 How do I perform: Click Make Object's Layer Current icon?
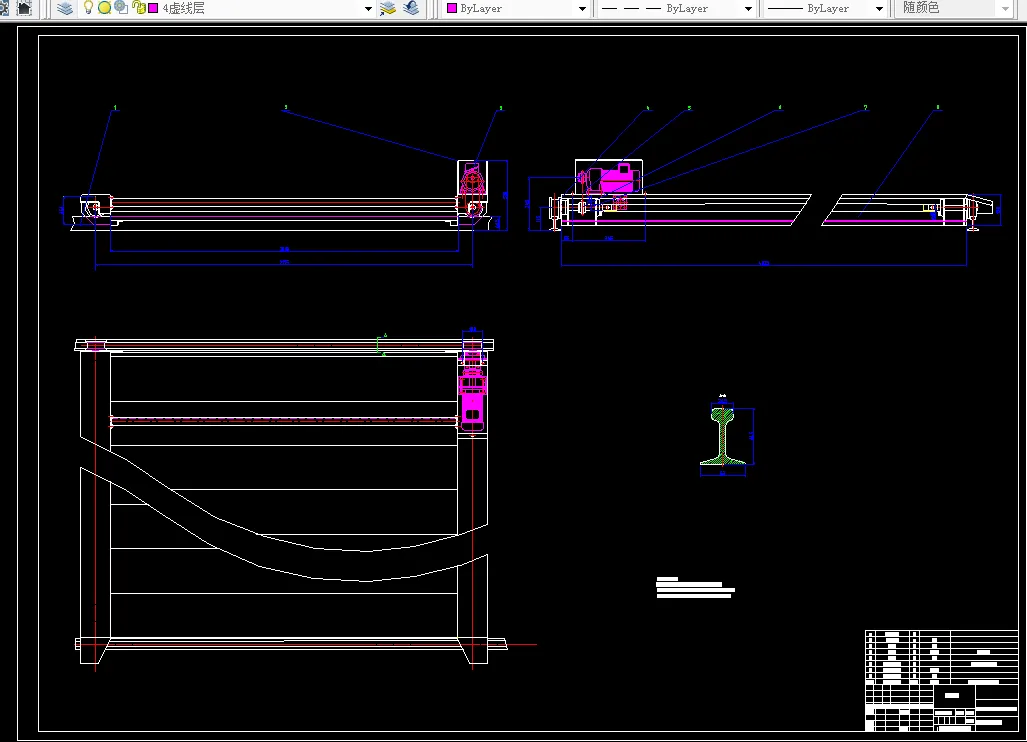click(x=388, y=8)
